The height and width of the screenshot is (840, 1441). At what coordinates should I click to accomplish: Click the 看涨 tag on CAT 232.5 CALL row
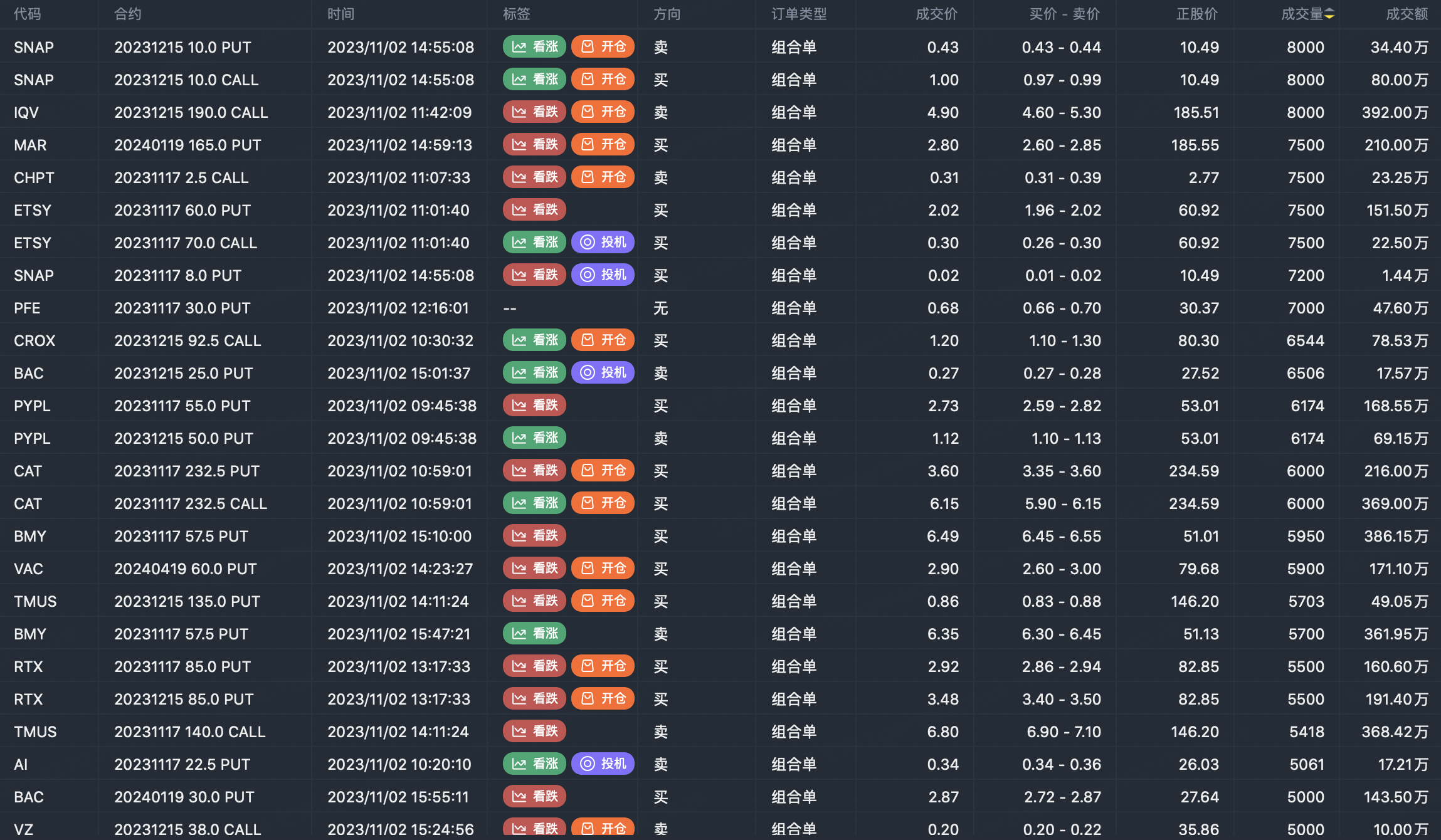coord(534,503)
